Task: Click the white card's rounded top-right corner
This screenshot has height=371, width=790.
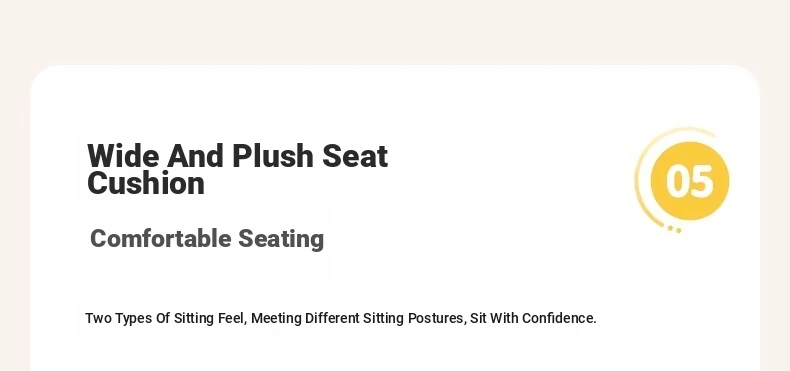Action: 747,77
